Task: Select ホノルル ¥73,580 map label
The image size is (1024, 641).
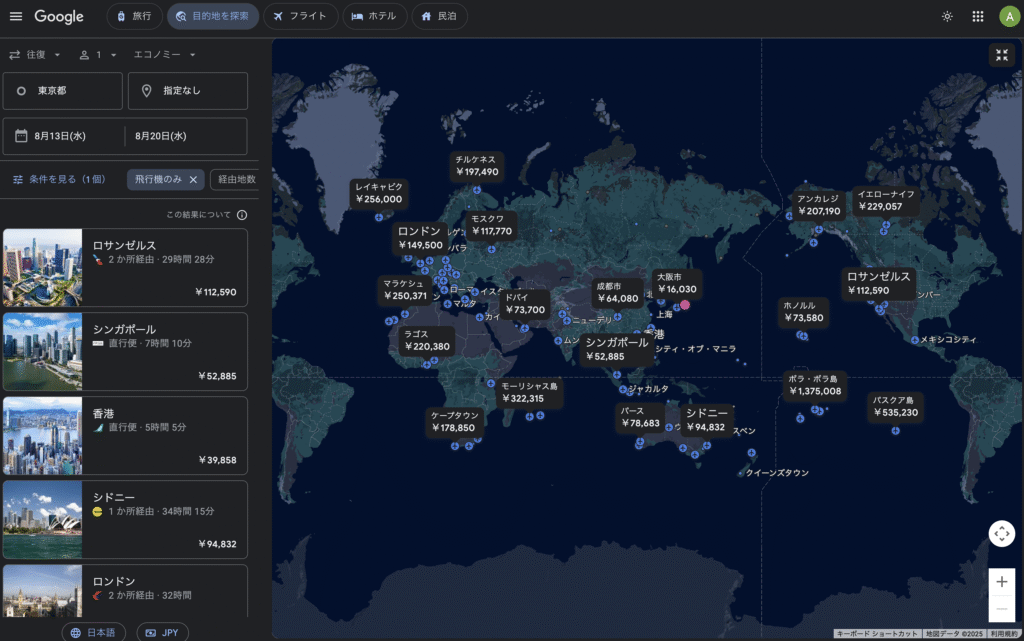Action: (803, 312)
